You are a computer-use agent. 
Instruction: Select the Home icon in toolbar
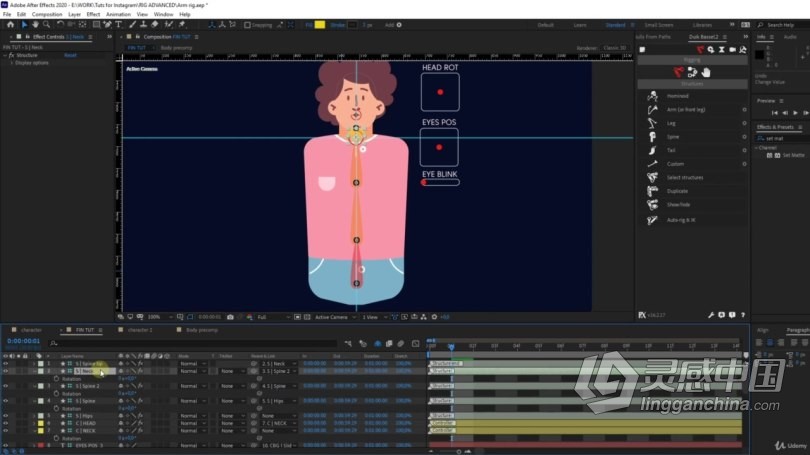[x=10, y=24]
